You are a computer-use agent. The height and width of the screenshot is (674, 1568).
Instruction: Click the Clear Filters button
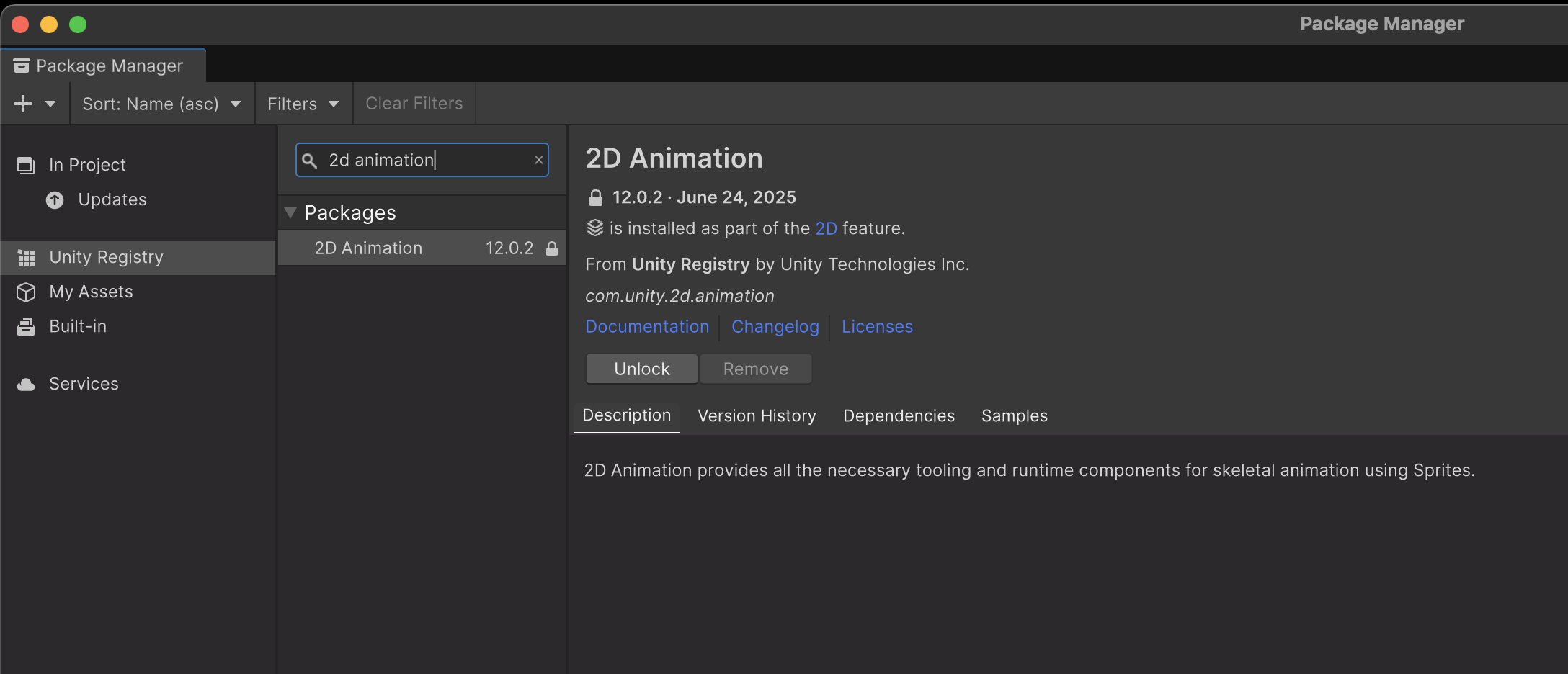(x=414, y=104)
